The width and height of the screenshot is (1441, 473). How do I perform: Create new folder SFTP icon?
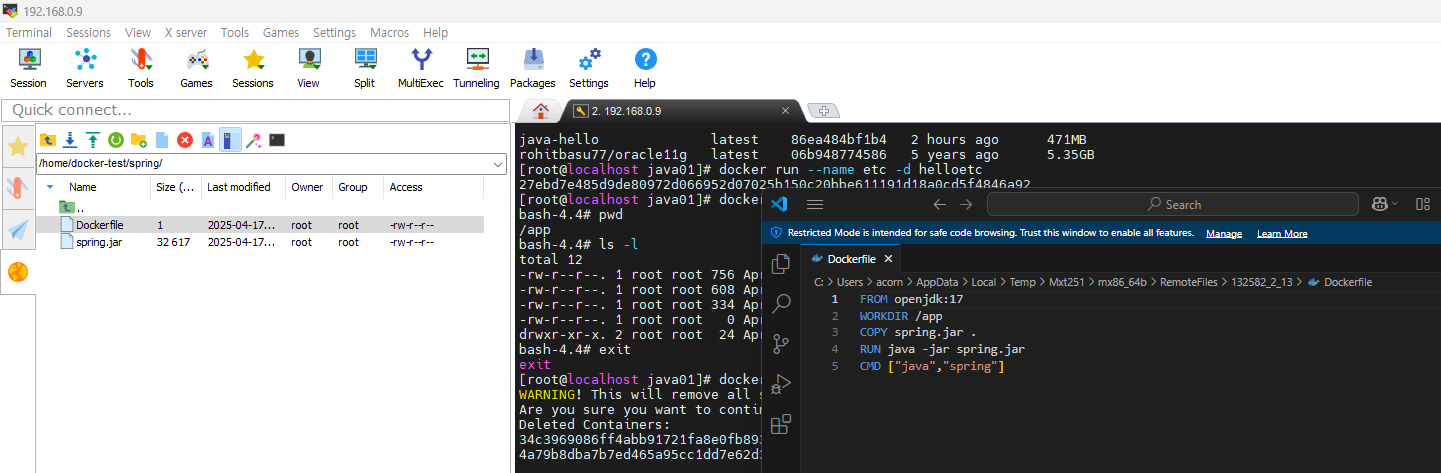pyautogui.click(x=139, y=140)
